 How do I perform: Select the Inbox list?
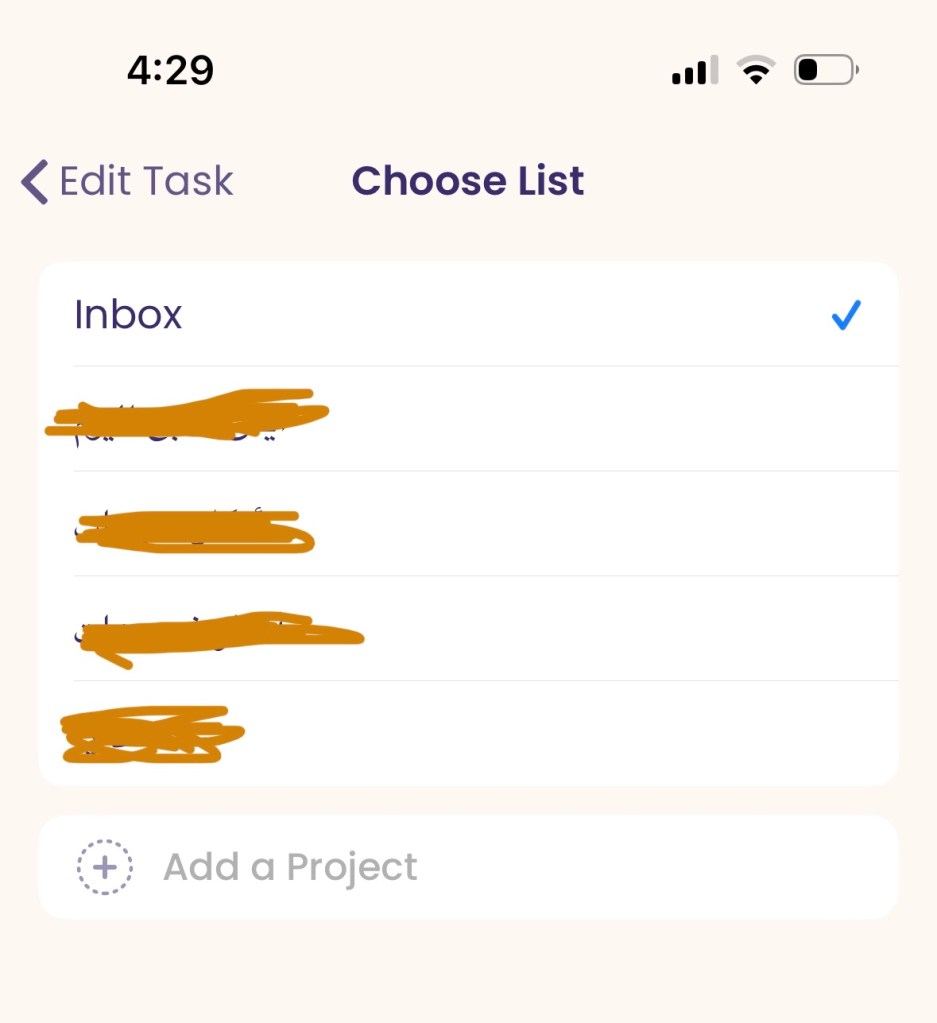[x=129, y=315]
